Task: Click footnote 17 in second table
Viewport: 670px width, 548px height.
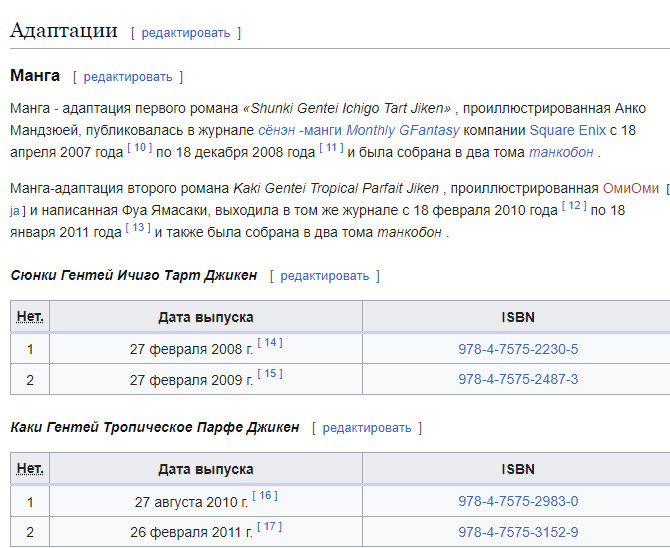Action: pos(270,527)
